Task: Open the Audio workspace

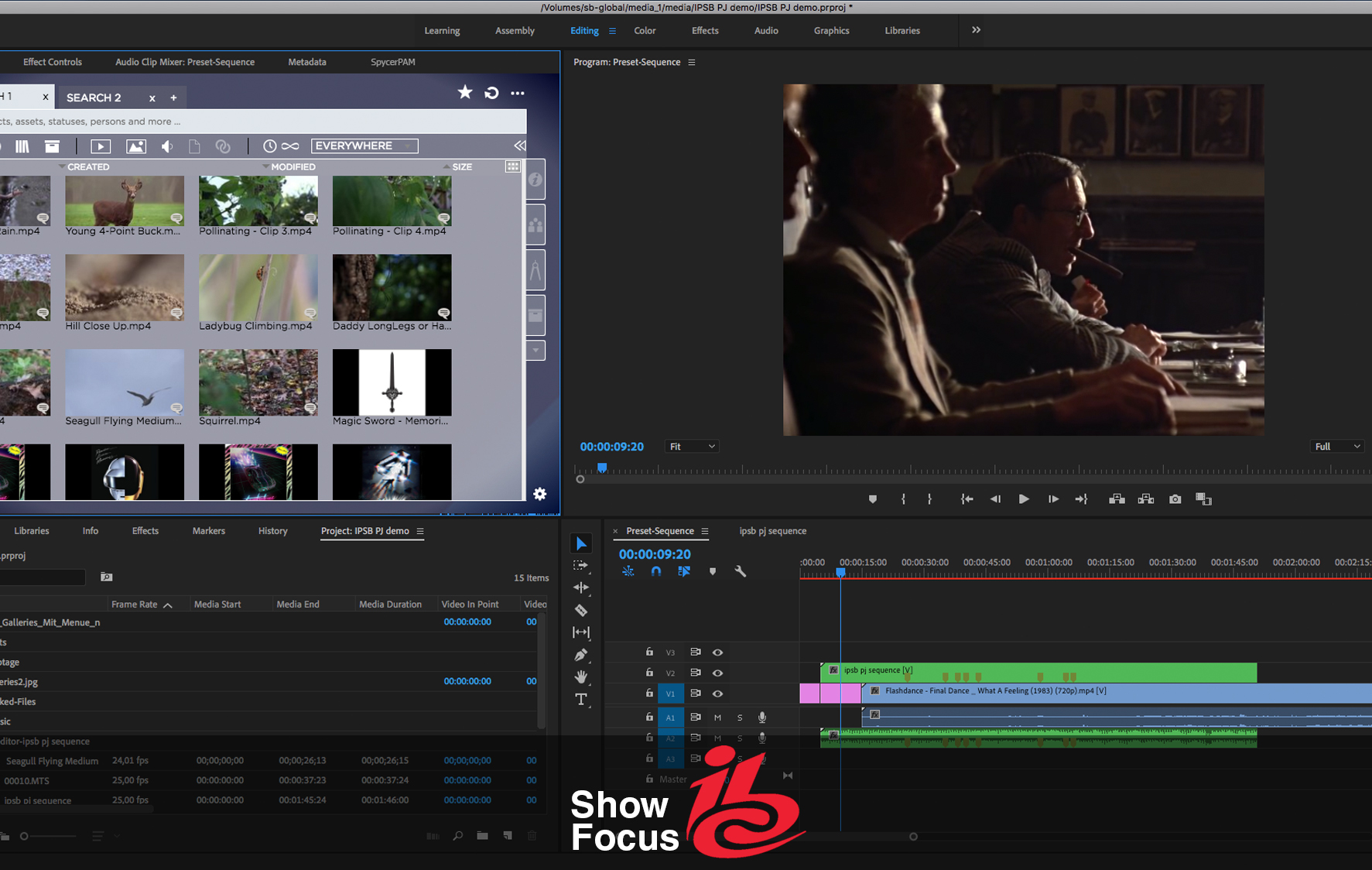Action: pos(766,31)
